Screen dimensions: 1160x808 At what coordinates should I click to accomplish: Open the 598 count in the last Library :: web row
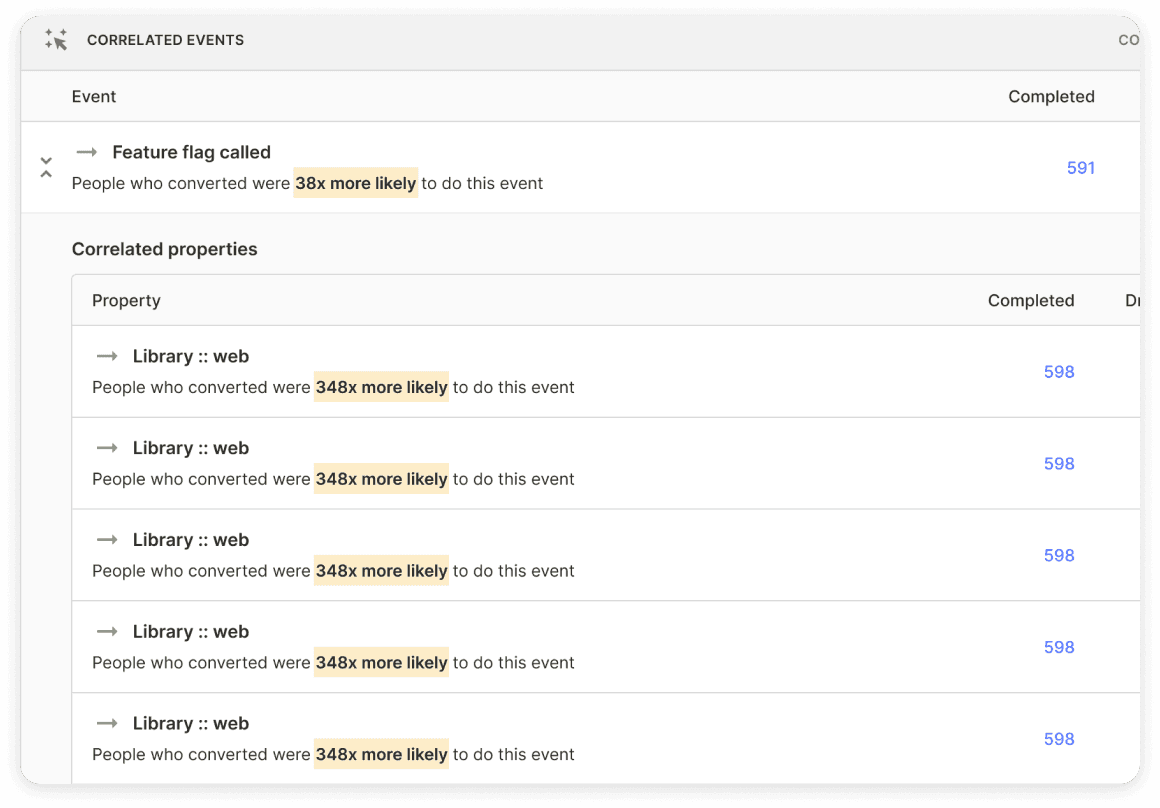1058,739
